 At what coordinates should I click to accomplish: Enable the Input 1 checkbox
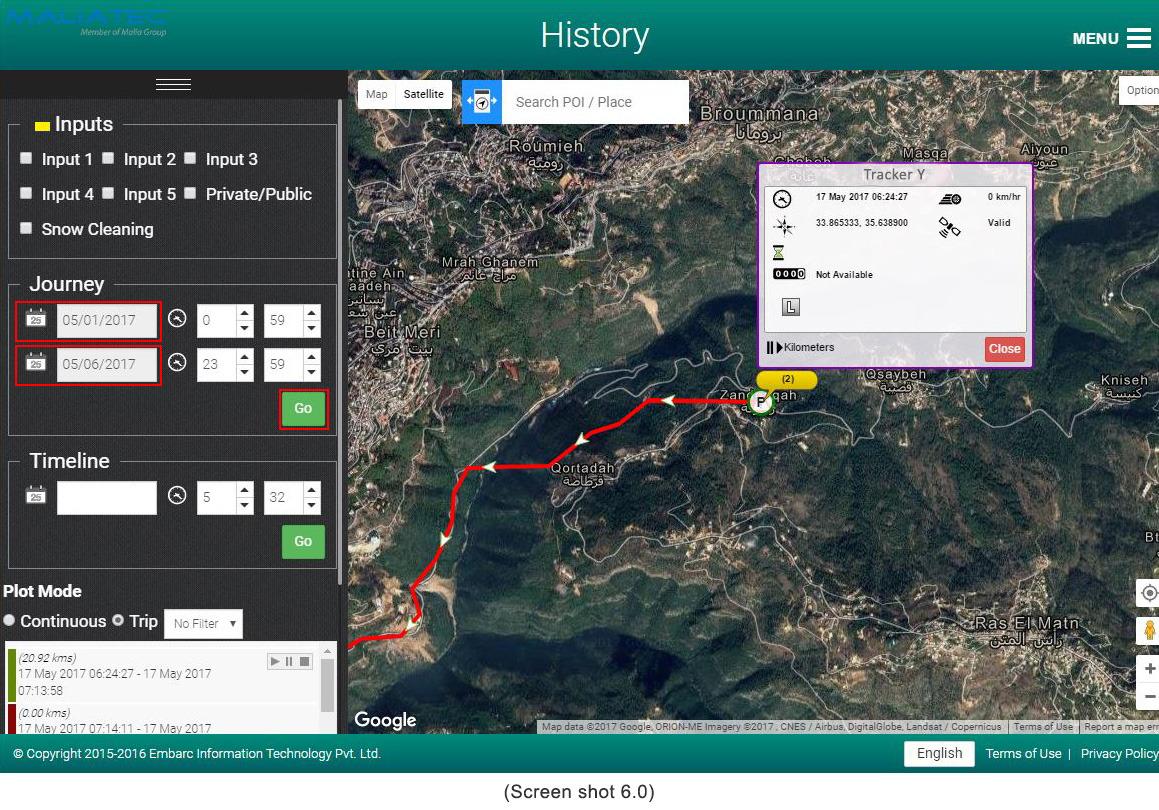(x=26, y=158)
